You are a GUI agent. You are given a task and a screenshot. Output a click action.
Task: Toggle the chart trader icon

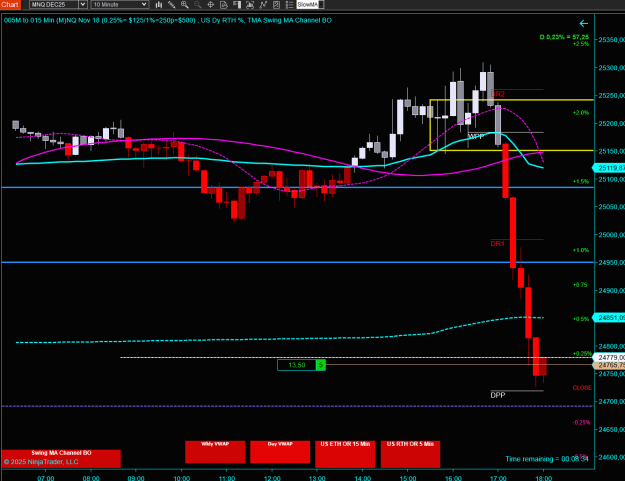[x=237, y=5]
